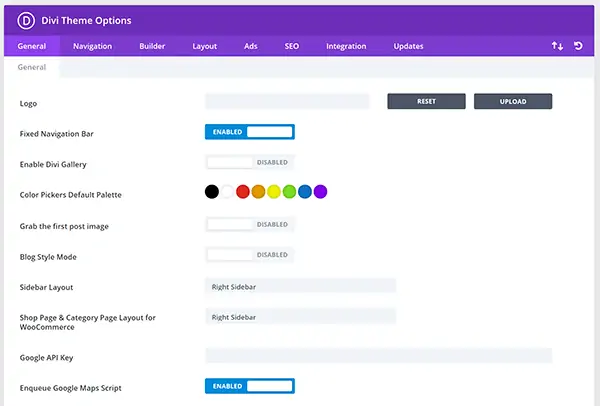Toggle Enqueue Google Maps Script switch
The height and width of the screenshot is (406, 600).
pos(249,386)
